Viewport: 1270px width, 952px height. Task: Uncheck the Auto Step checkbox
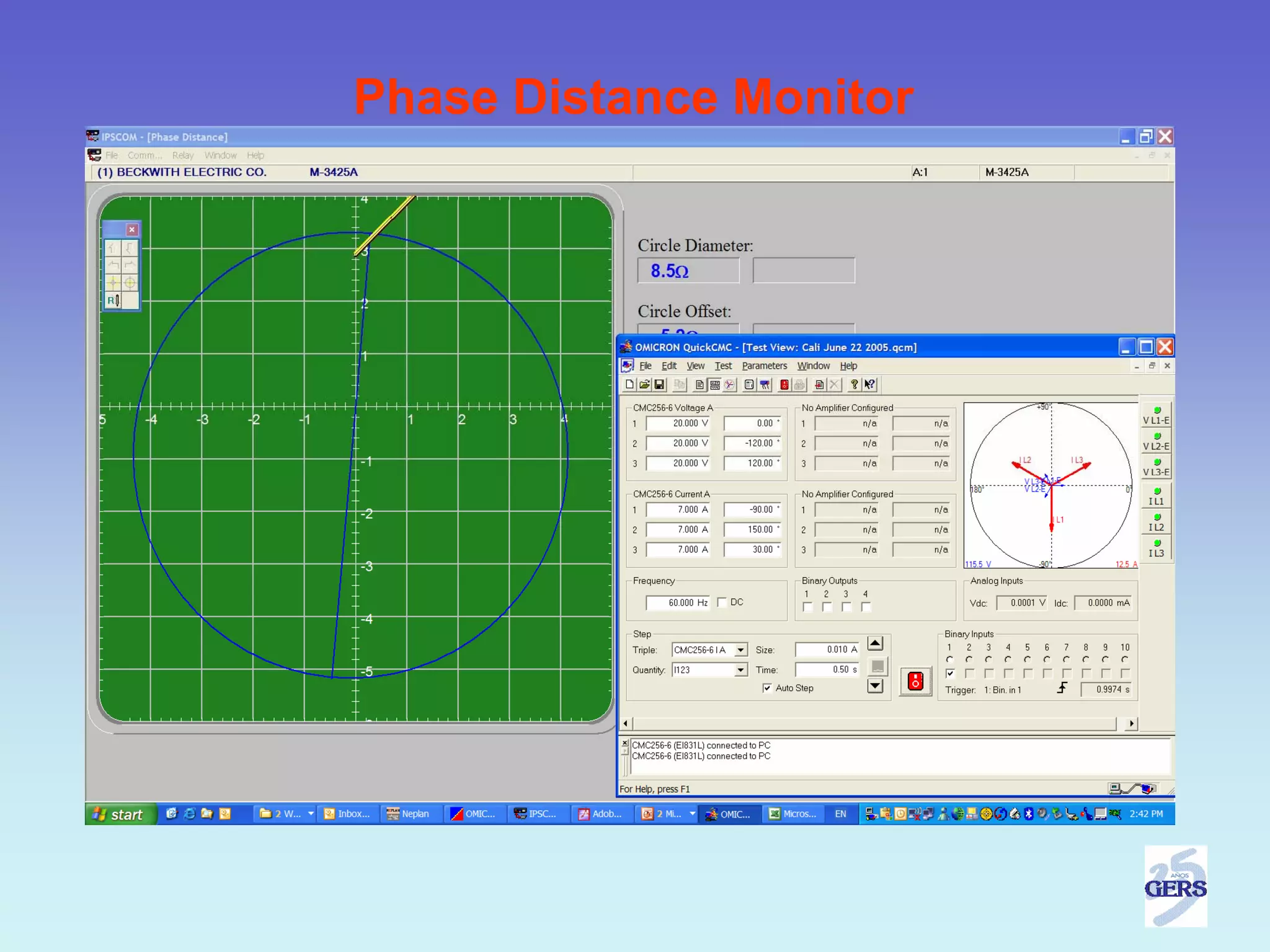click(x=767, y=688)
